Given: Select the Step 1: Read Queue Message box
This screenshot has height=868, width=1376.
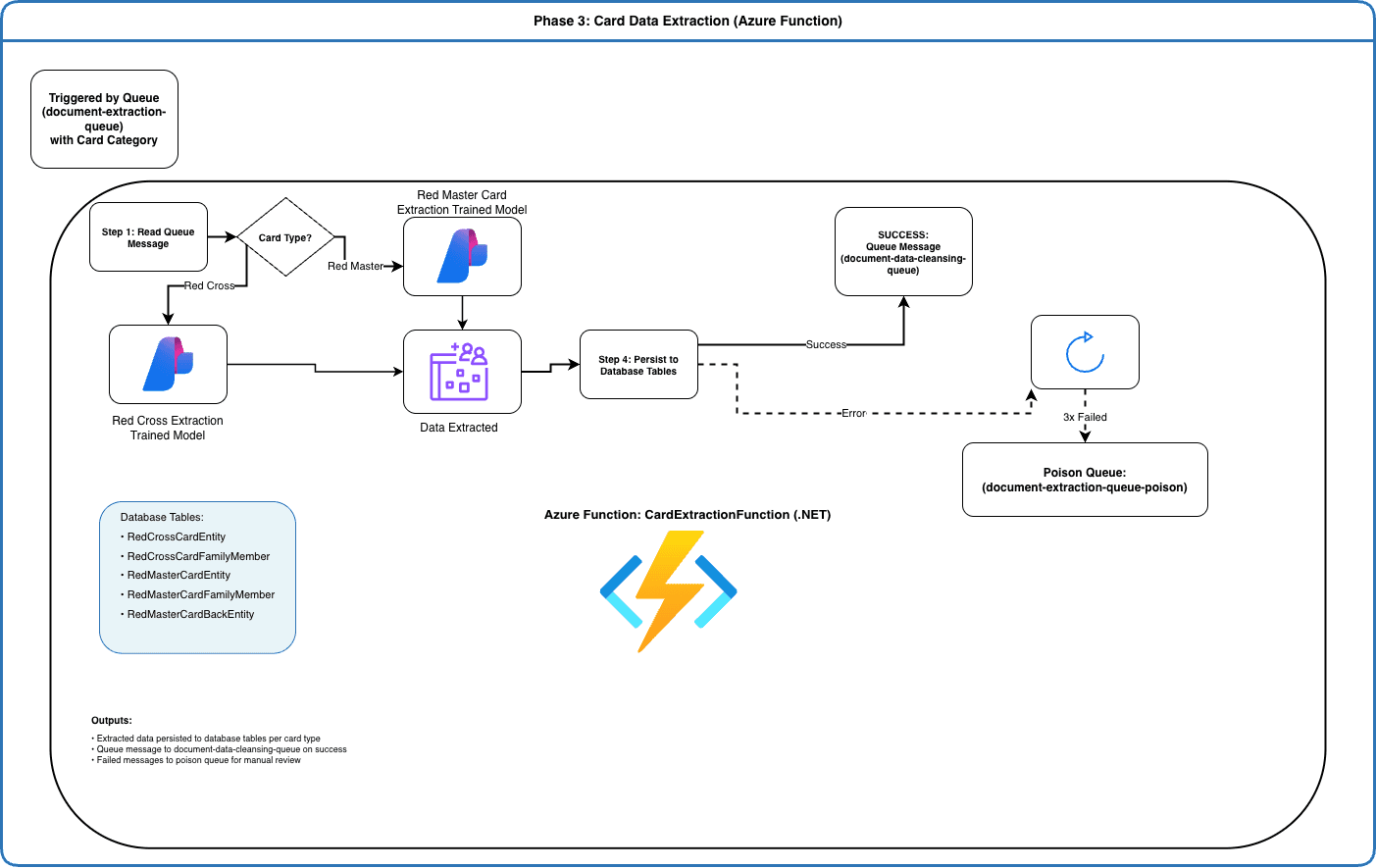Looking at the screenshot, I should click(148, 237).
